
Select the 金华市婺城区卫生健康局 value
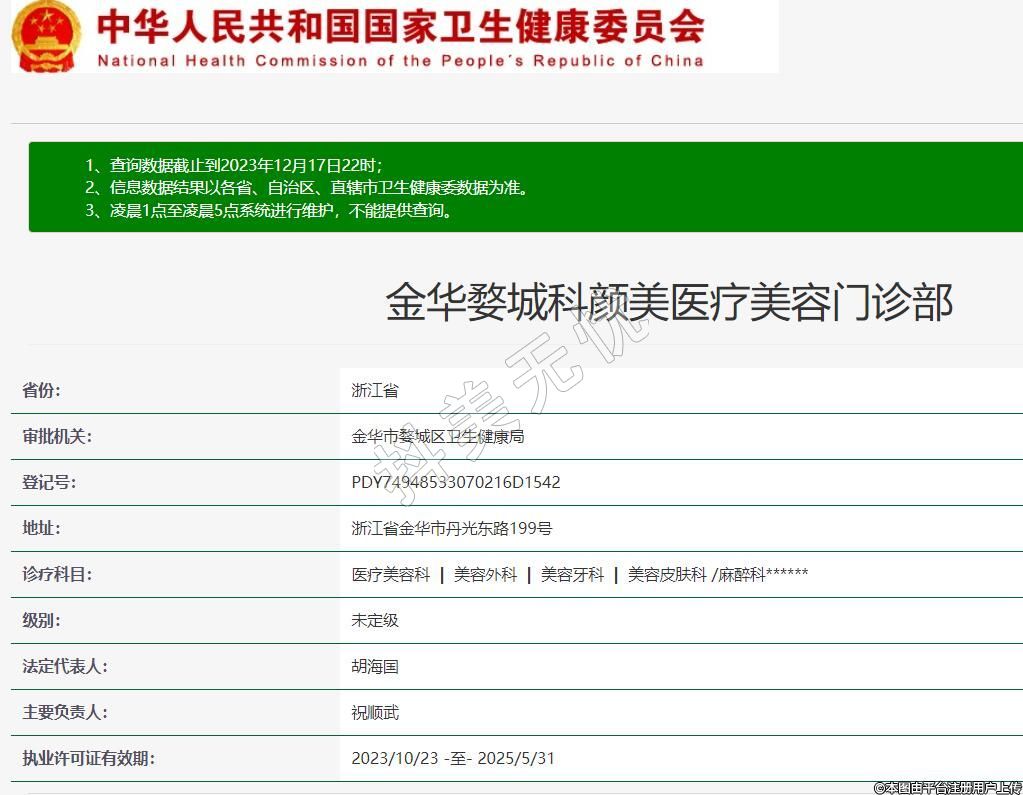pyautogui.click(x=438, y=436)
